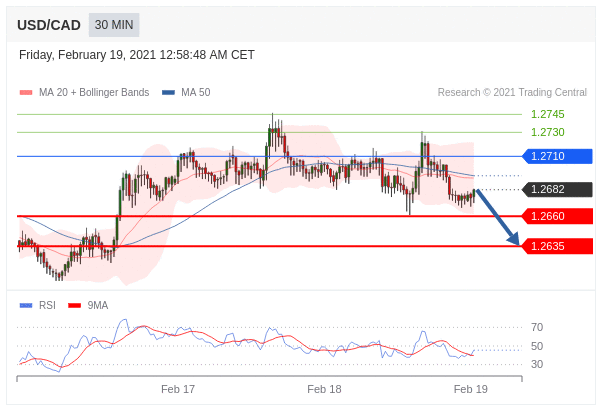This screenshot has width=597, height=409.
Task: Click the MA 20 + Bollinger Bands legend swatch
Action: coord(26,93)
